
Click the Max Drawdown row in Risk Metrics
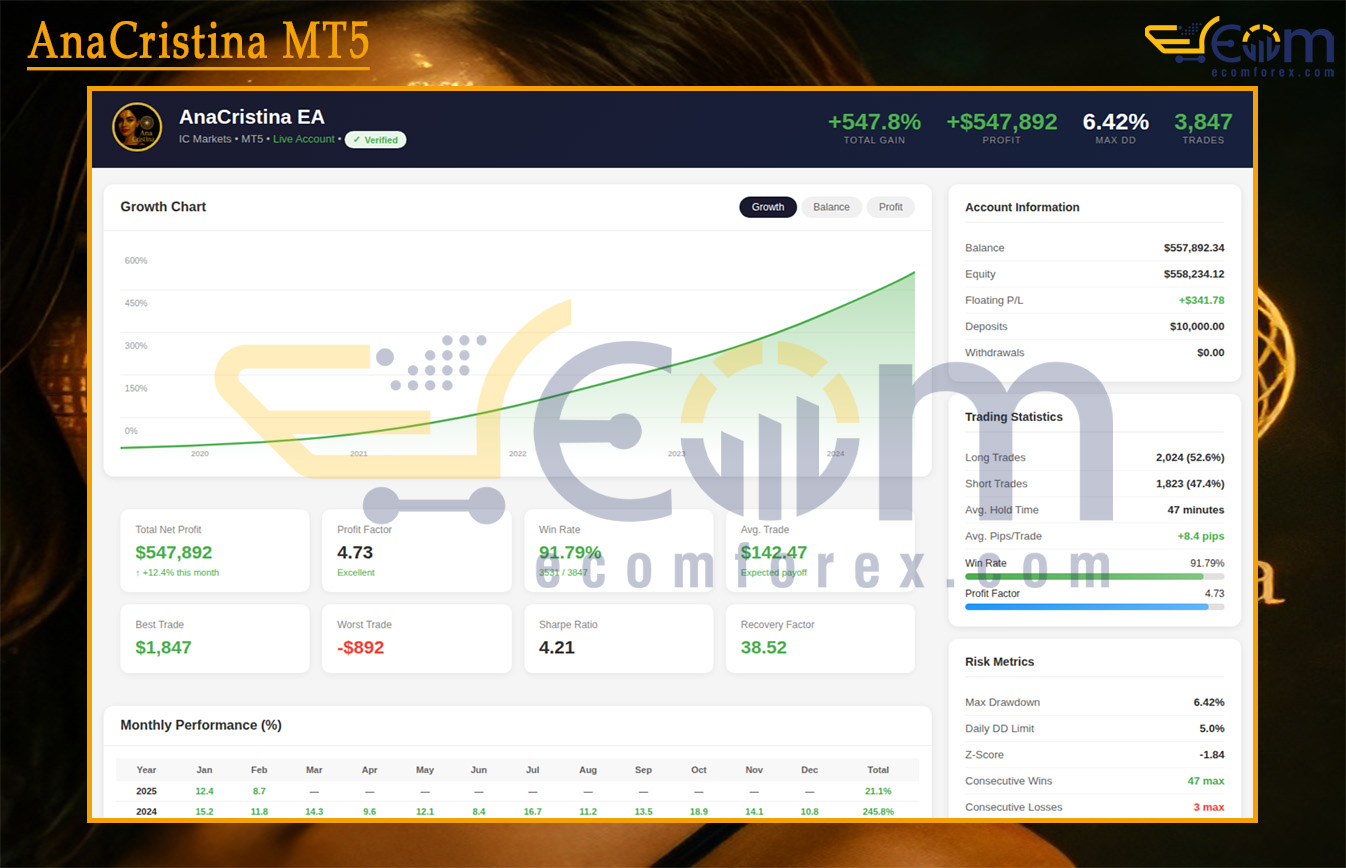click(x=1094, y=702)
